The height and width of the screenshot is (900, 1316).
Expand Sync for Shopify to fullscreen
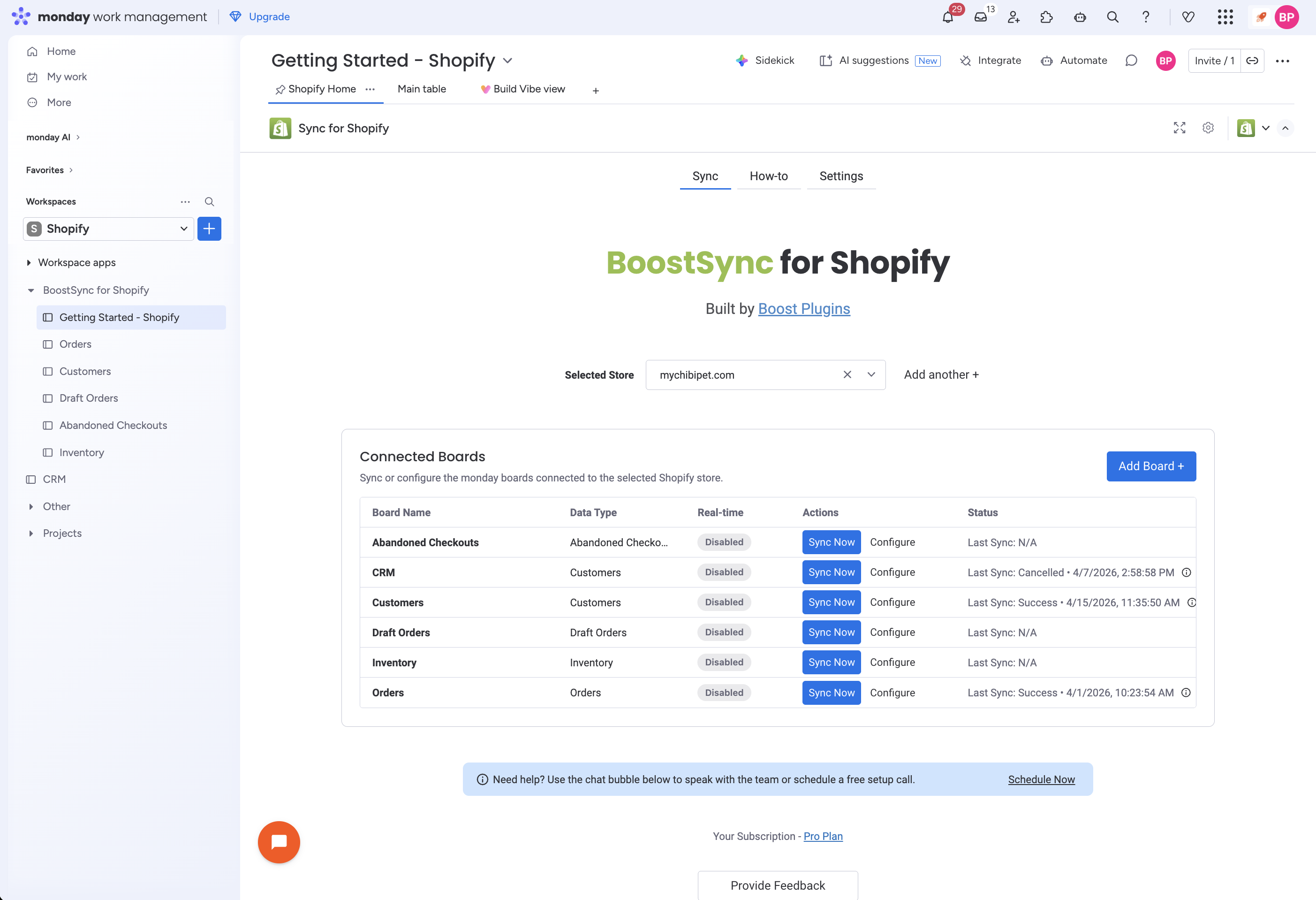(x=1180, y=128)
